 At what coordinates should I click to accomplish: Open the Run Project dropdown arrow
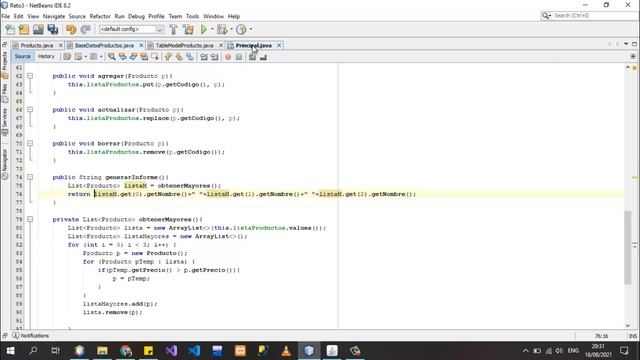(x=212, y=29)
